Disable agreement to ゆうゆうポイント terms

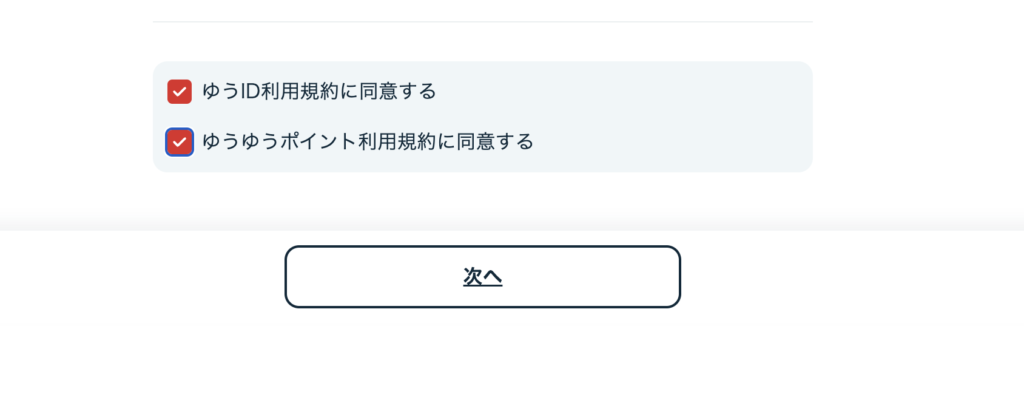coord(179,142)
